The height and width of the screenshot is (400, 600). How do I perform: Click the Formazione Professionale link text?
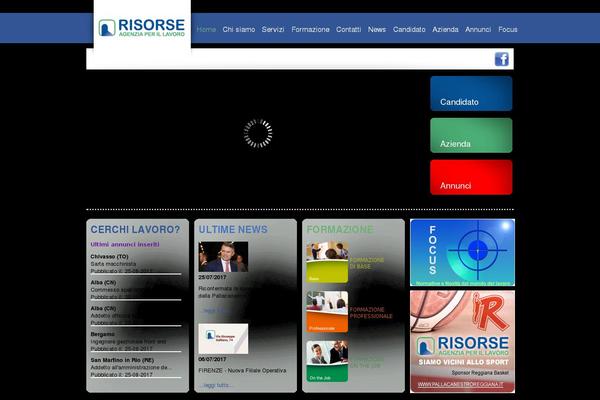[x=371, y=313]
